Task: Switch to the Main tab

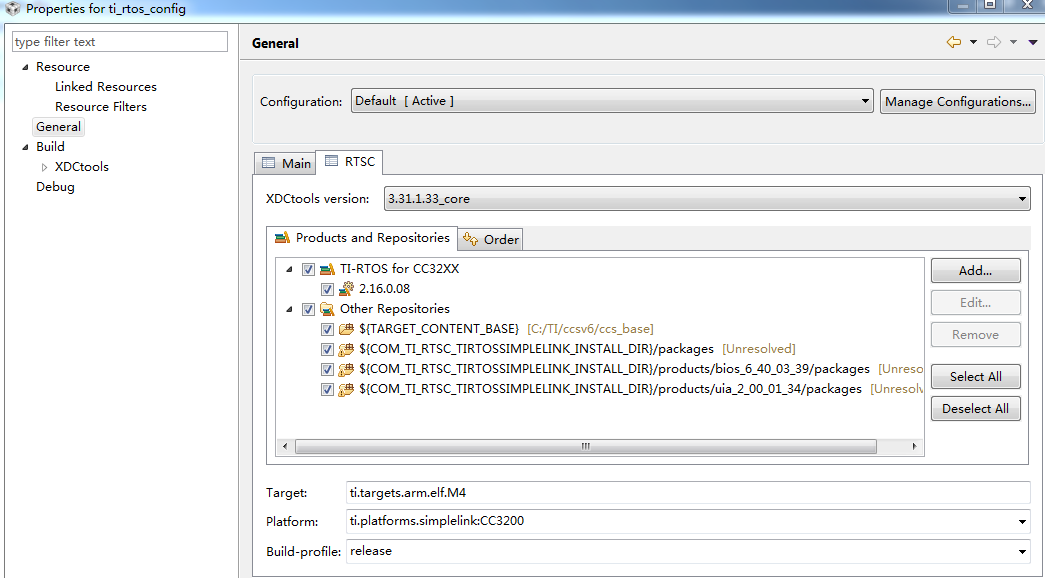Action: (x=285, y=163)
